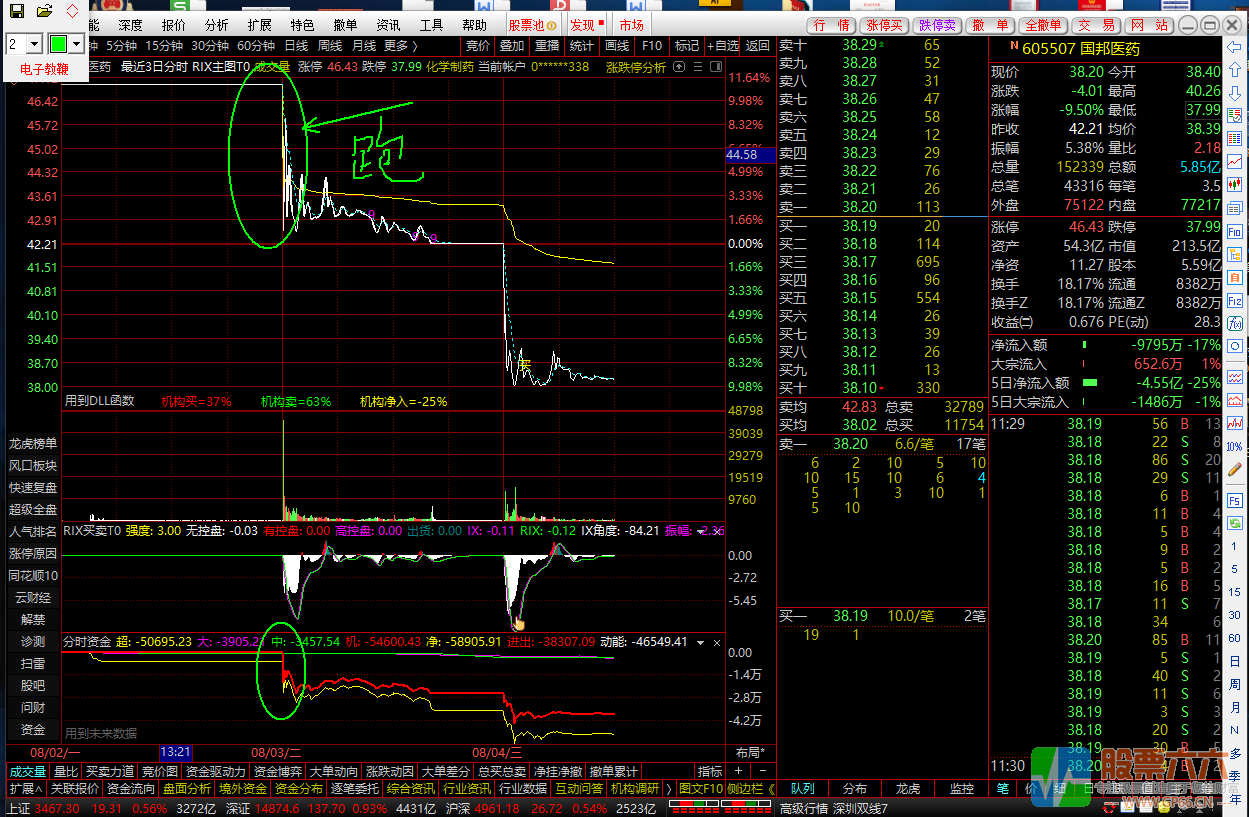Click the open folder icon
Screen dimensions: 1249x817
[x=44, y=11]
